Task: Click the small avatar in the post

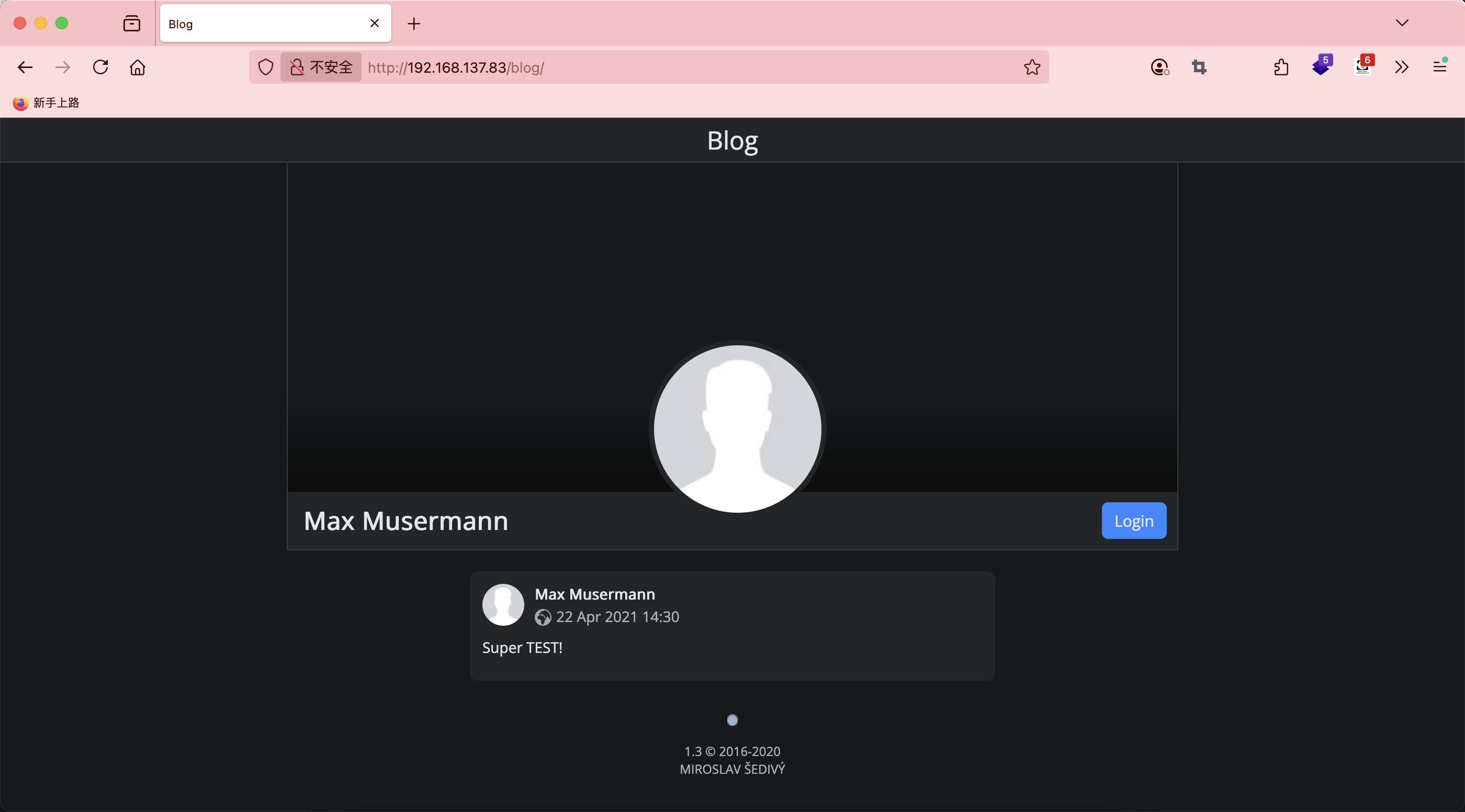Action: click(x=503, y=604)
